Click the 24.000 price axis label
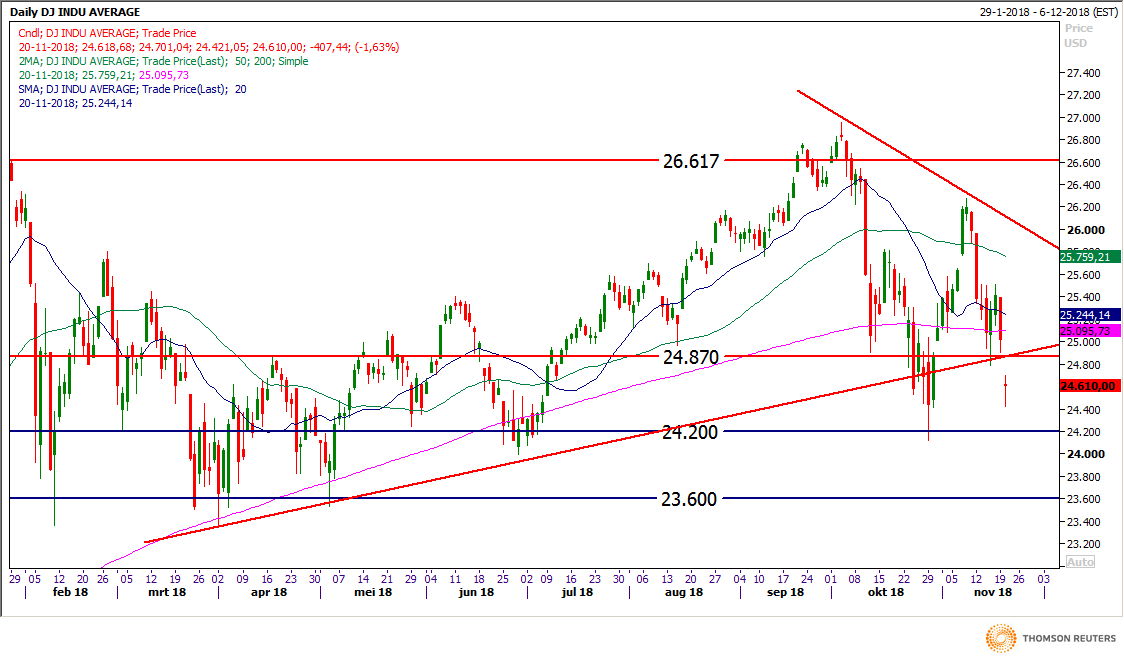This screenshot has width=1124, height=657. point(1085,454)
